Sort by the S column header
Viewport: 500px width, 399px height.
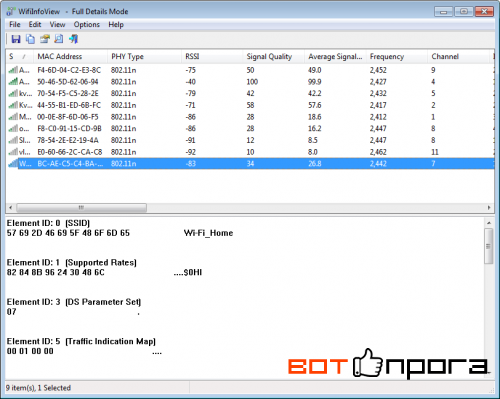[x=20, y=56]
